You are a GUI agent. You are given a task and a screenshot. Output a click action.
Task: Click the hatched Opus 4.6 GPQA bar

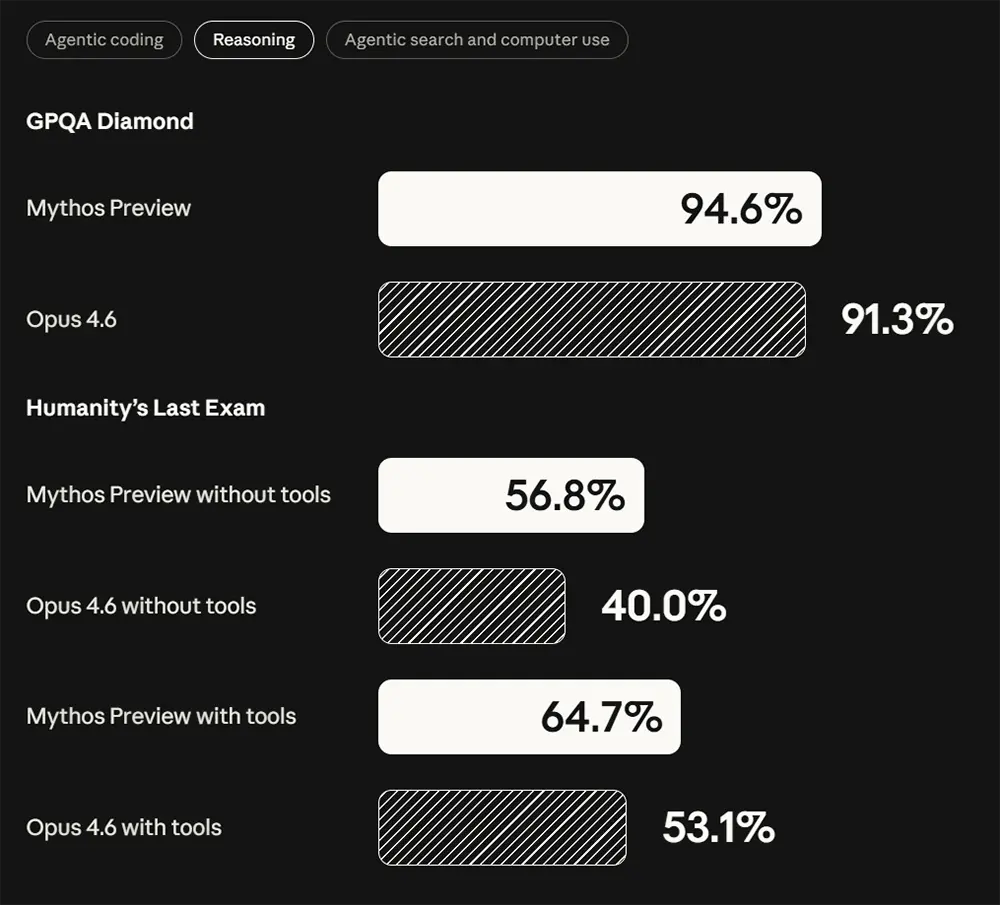click(x=591, y=319)
